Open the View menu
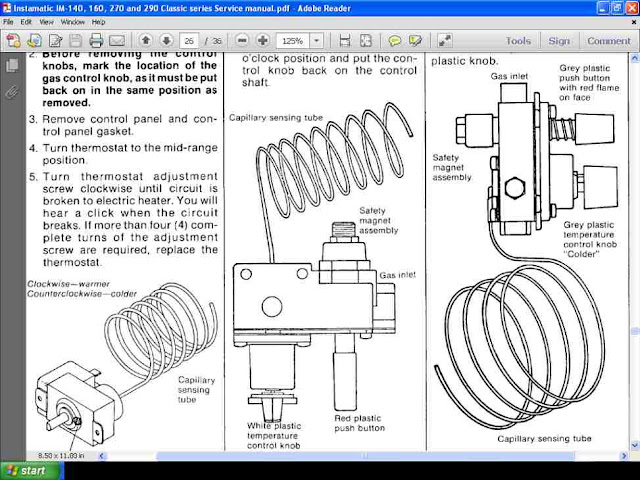 pos(46,22)
